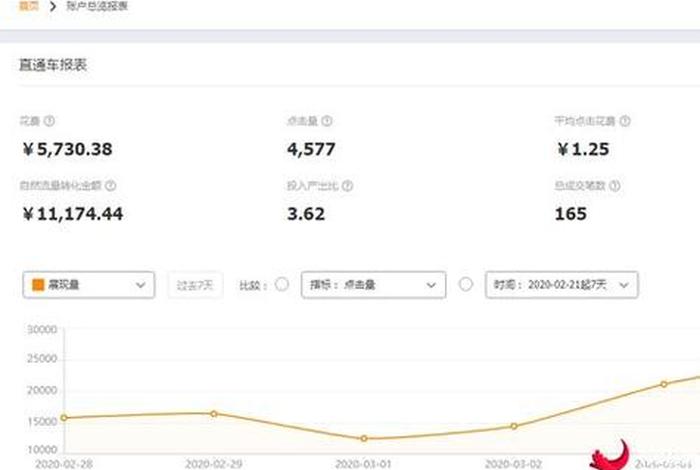700x470 pixels.
Task: Click chart data point for 2020-03-01
Action: [x=364, y=438]
